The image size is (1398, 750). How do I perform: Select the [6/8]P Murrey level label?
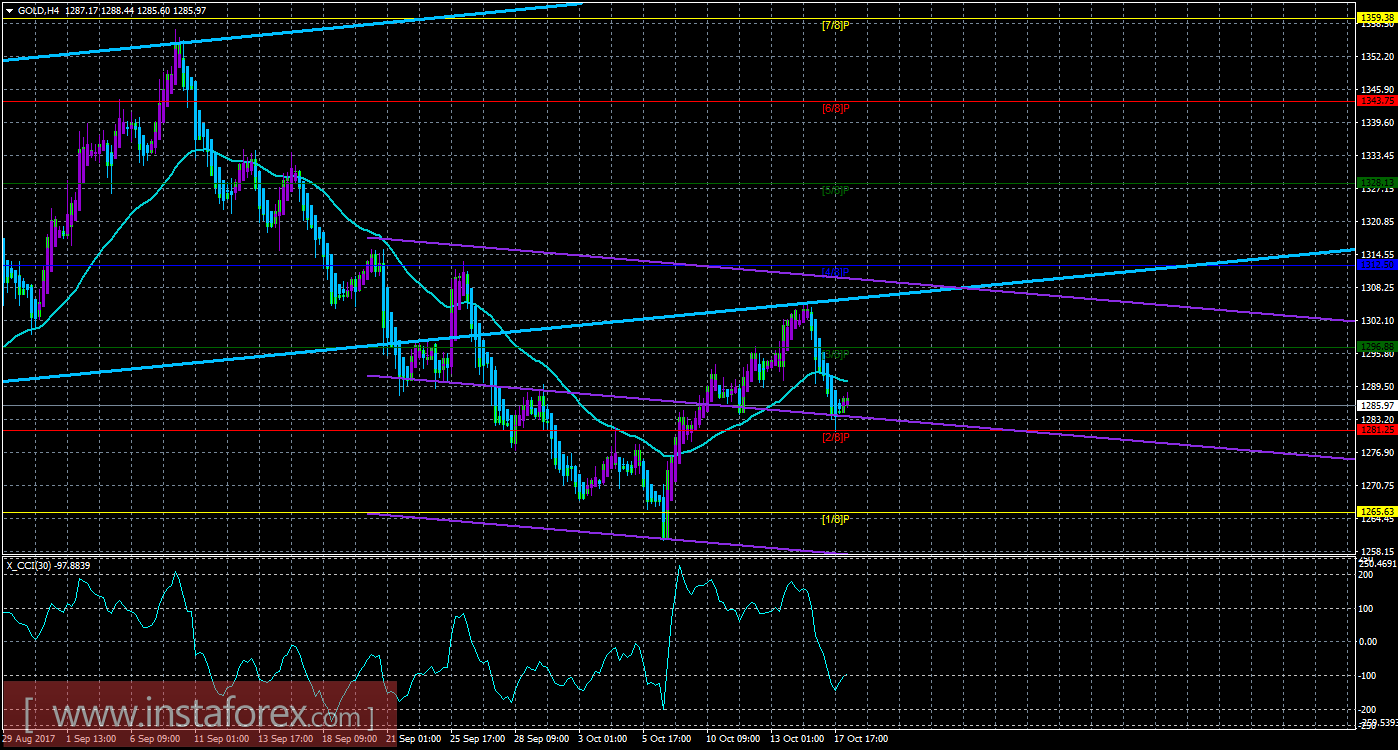pos(835,107)
